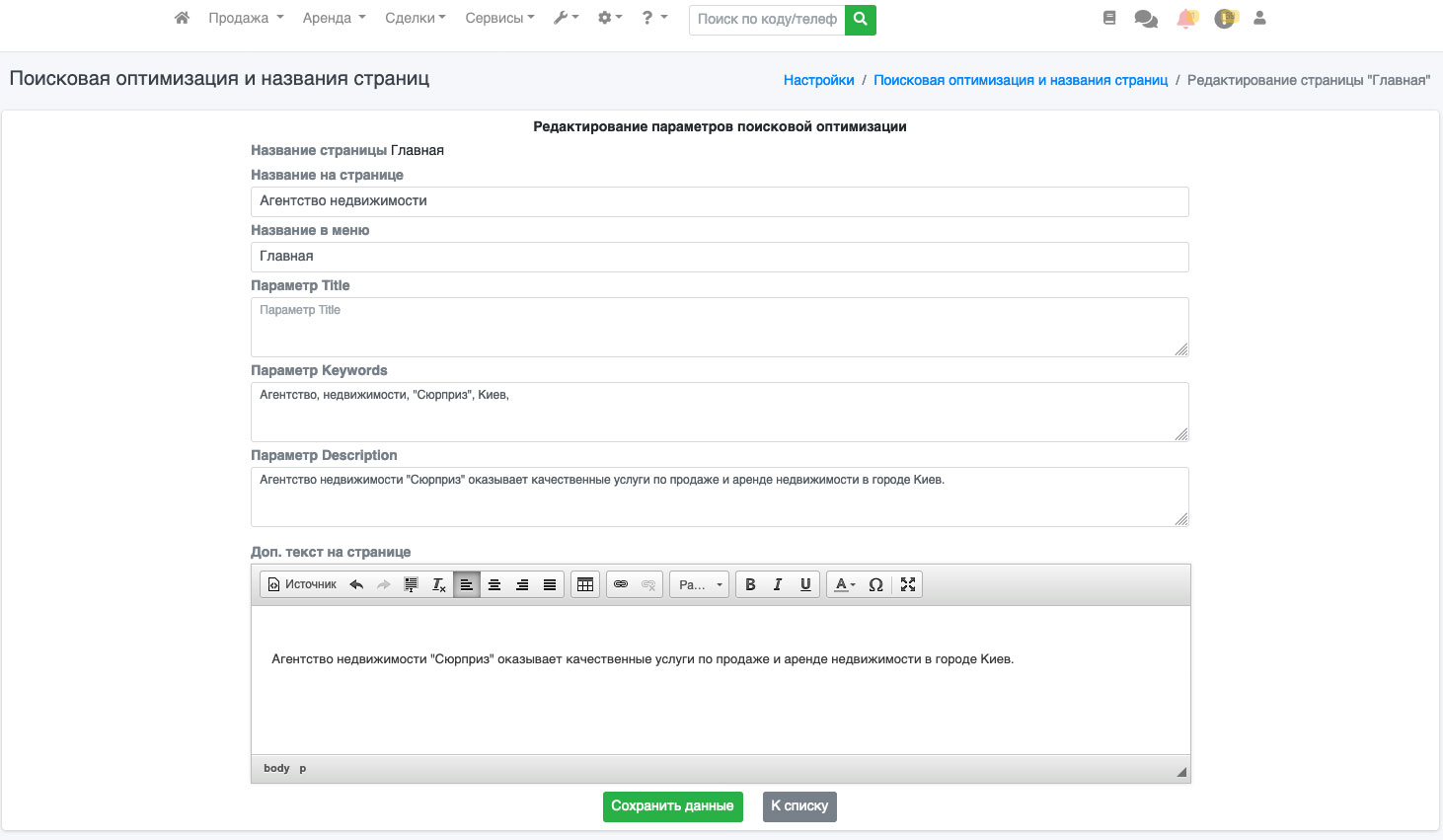Expand the gear settings dropdown
This screenshot has width=1443, height=840.
[x=609, y=18]
